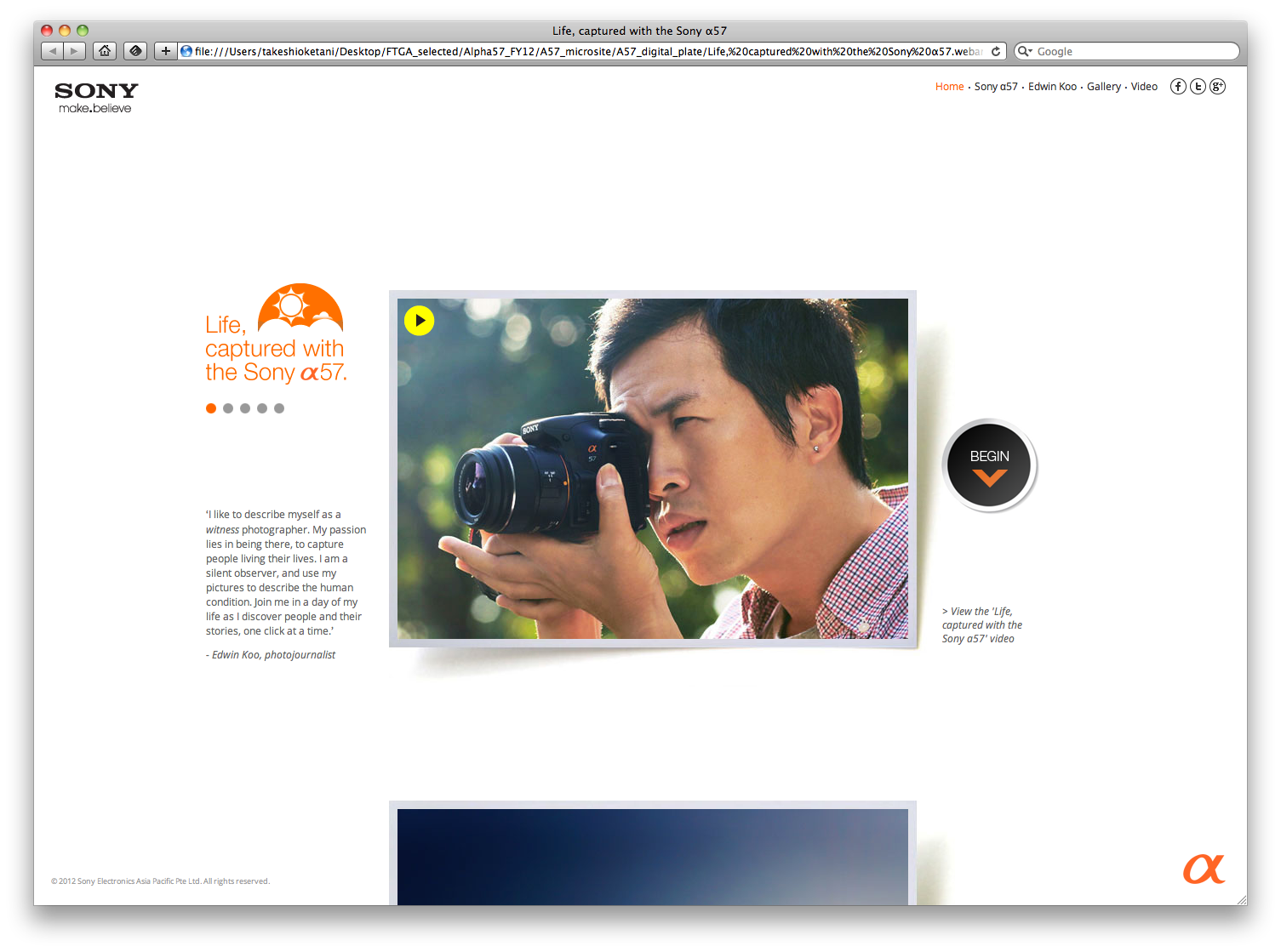This screenshot has height=952, width=1281.
Task: Select the second pagination dot
Action: 228,408
